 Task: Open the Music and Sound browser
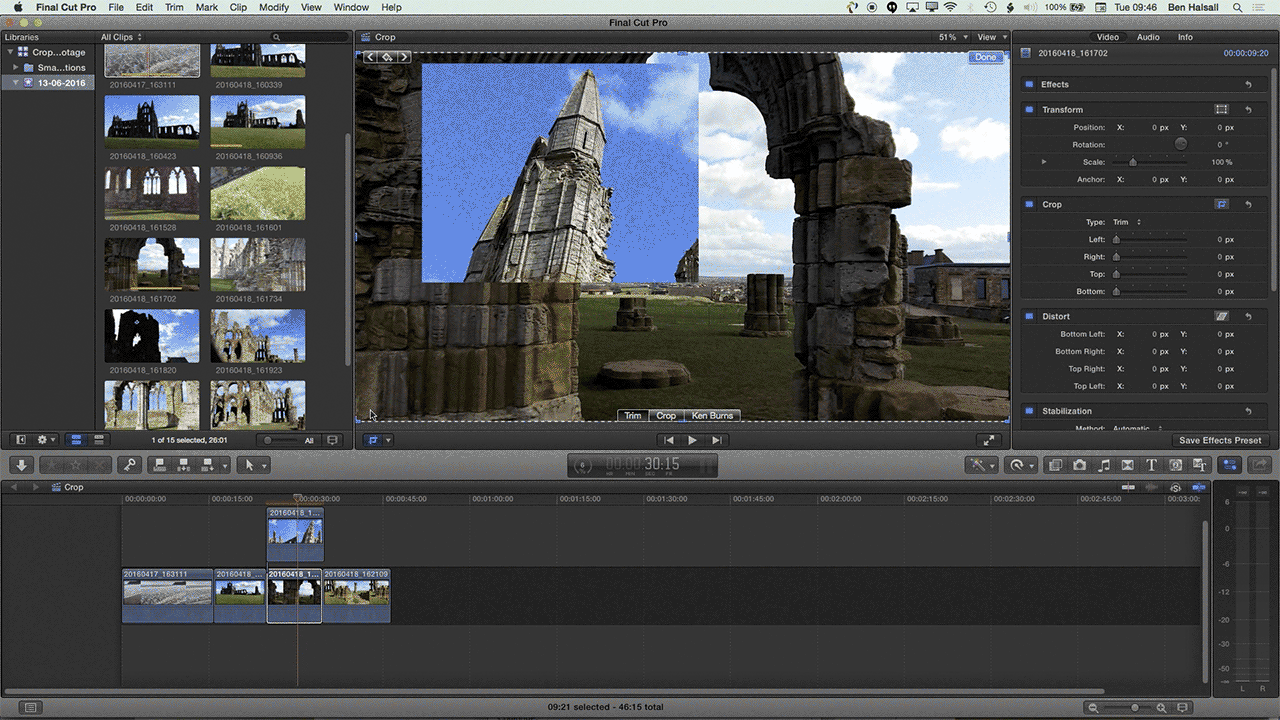(1105, 464)
